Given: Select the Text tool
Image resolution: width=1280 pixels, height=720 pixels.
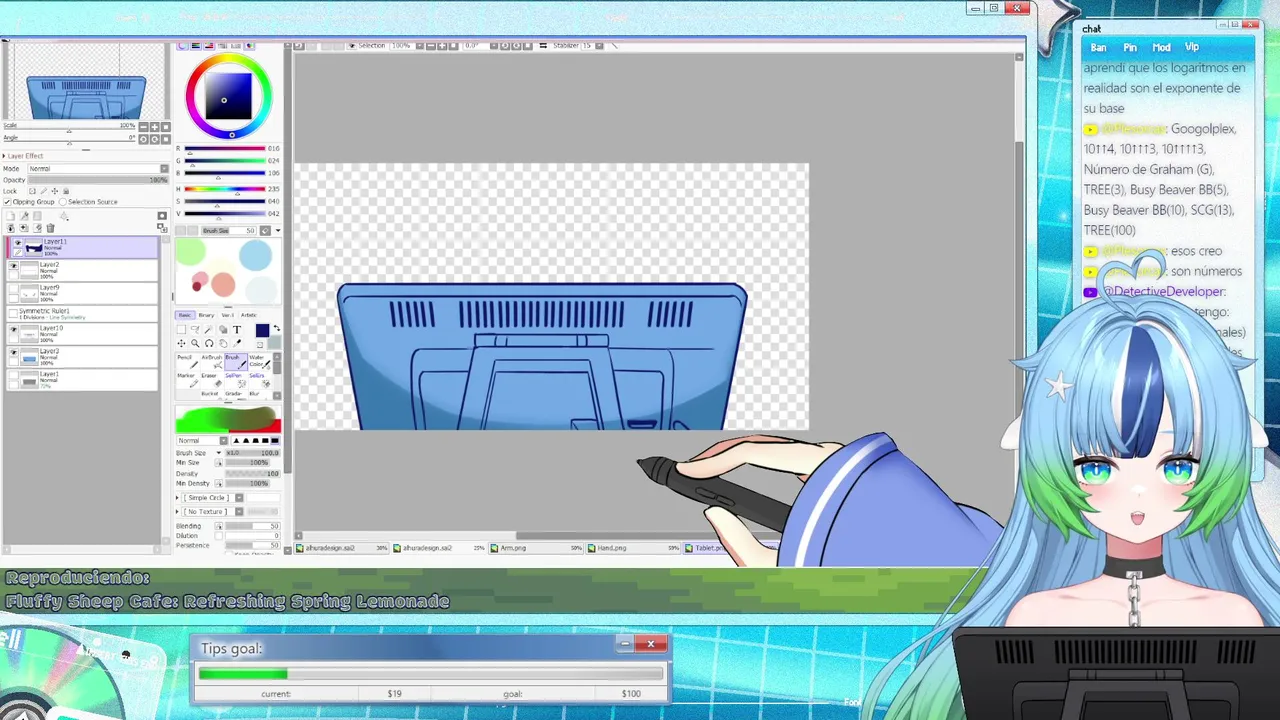Looking at the screenshot, I should pyautogui.click(x=237, y=330).
